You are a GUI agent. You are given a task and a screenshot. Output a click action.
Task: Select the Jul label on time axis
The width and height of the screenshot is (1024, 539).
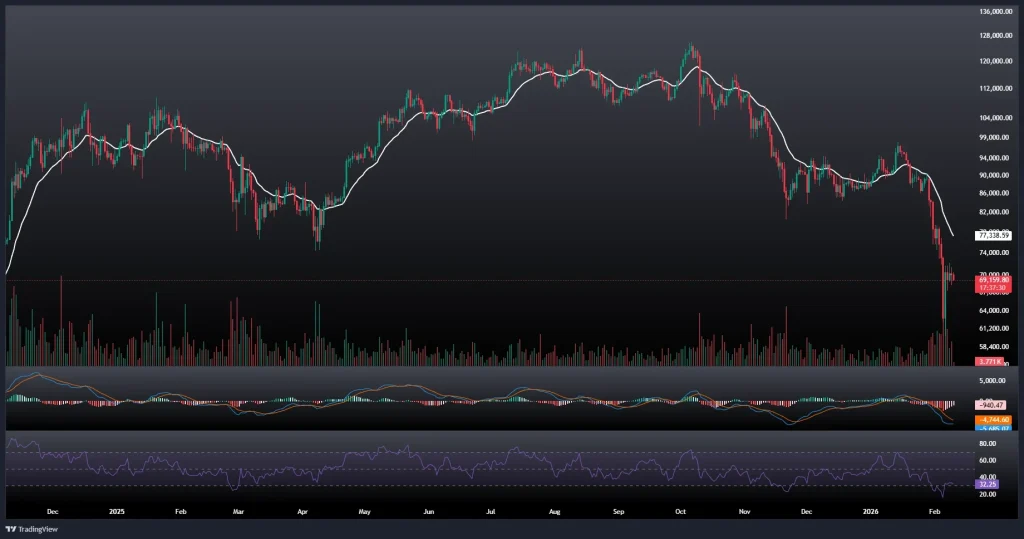pyautogui.click(x=491, y=510)
